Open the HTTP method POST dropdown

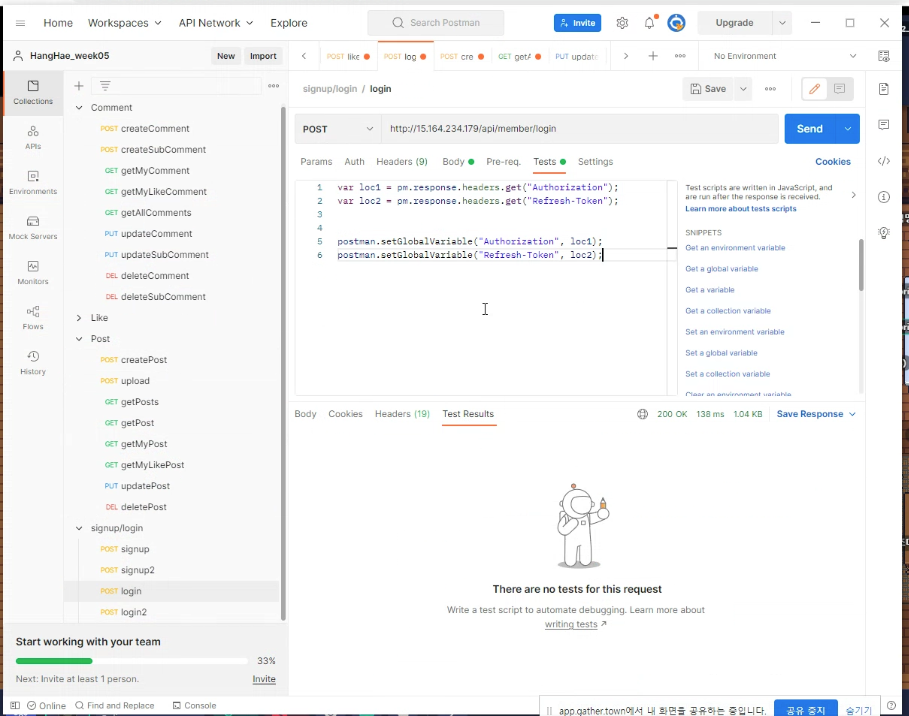coord(338,129)
